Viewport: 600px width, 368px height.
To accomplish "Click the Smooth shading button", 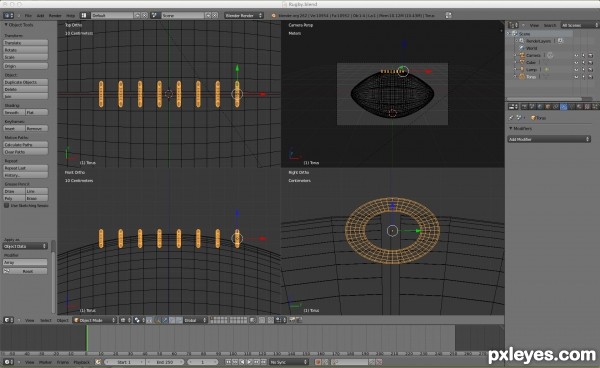I will [14, 112].
